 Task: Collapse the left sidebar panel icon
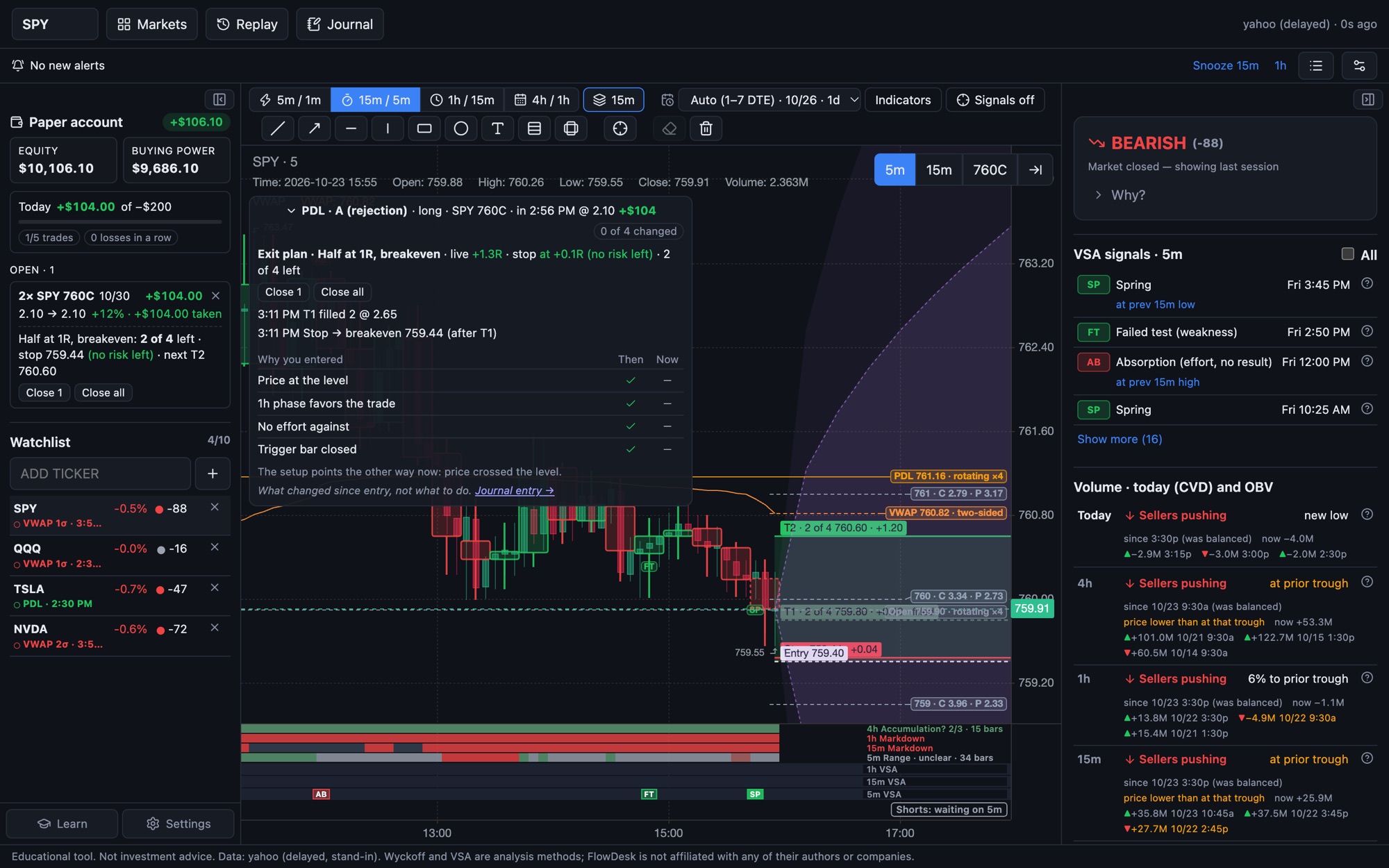point(219,99)
